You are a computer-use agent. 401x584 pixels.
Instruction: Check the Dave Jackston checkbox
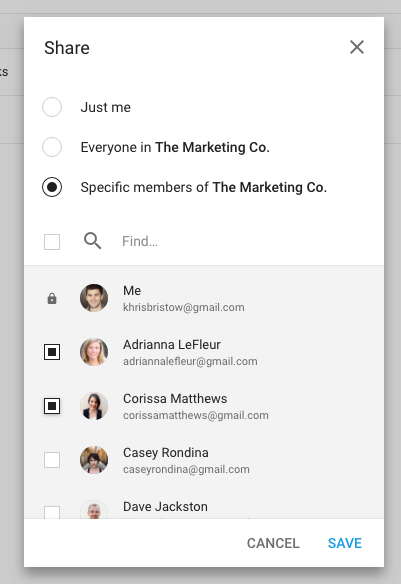(x=52, y=512)
